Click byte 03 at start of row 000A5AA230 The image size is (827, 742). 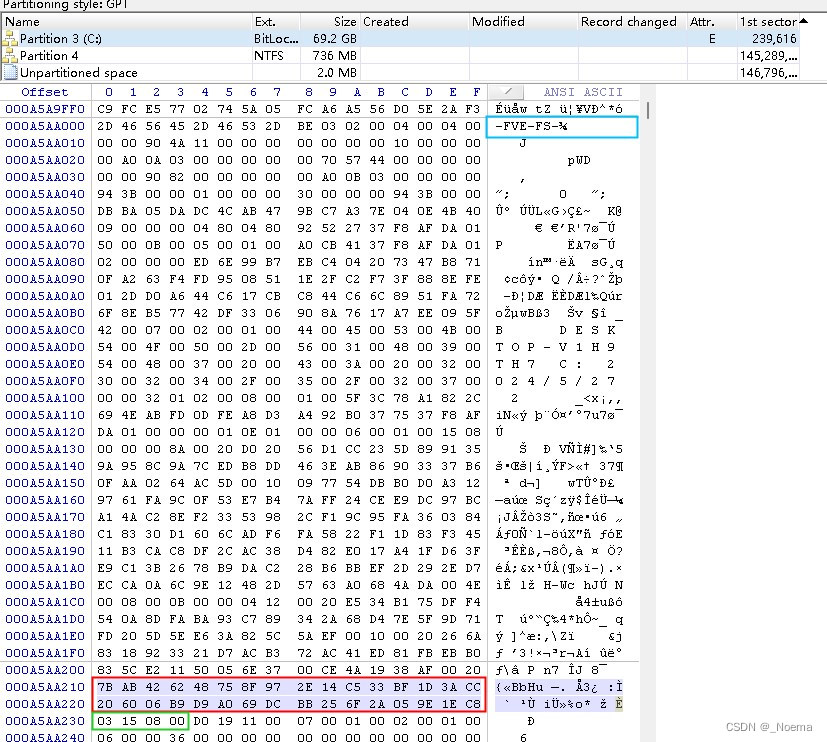tap(105, 721)
